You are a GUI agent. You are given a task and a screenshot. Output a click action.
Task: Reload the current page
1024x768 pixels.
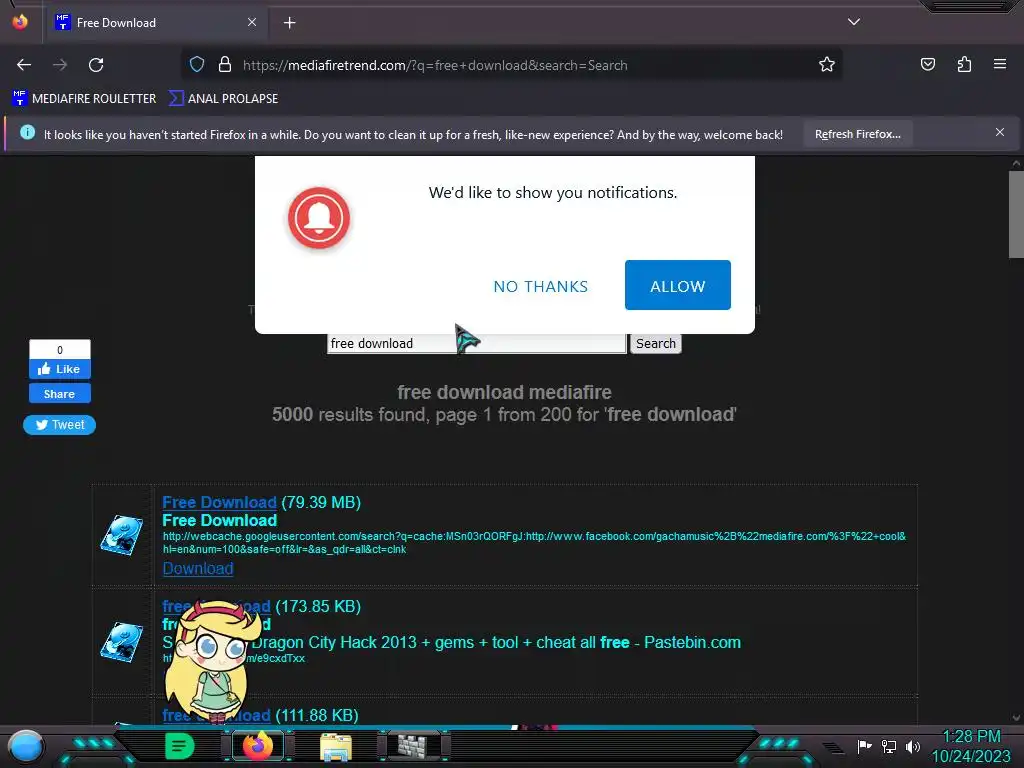96,65
